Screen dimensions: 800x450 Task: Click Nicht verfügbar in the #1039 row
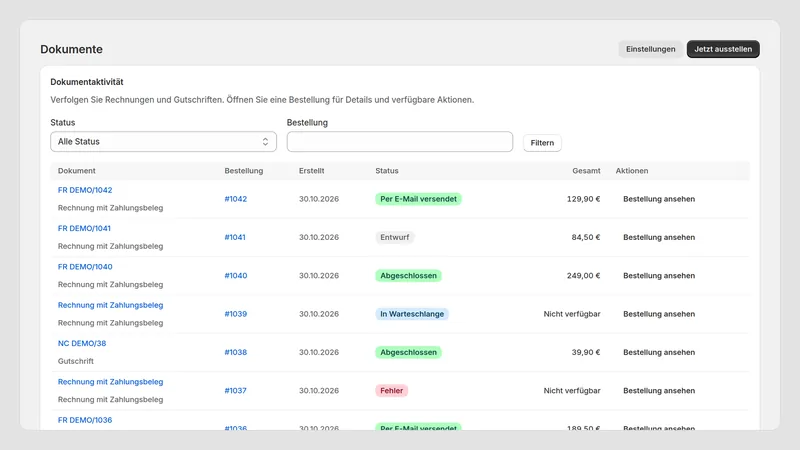[572, 314]
